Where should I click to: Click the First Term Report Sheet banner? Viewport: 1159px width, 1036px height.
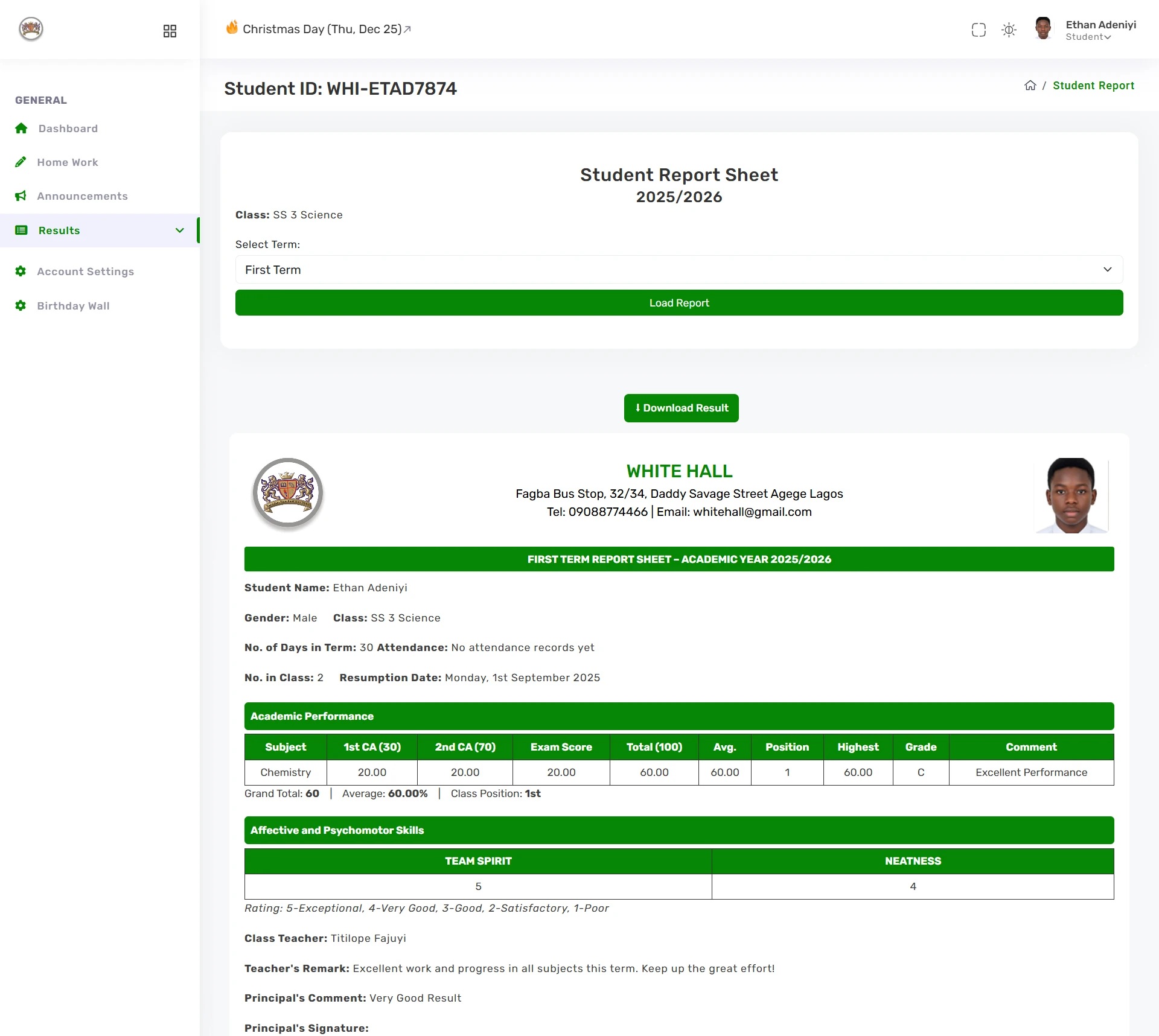pyautogui.click(x=679, y=559)
